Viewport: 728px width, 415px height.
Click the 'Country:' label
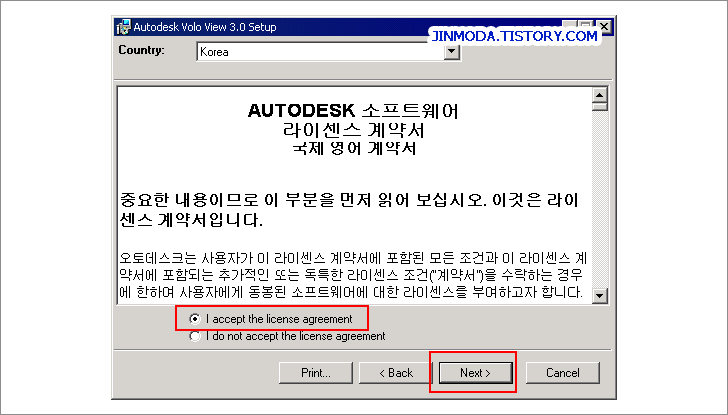coord(141,50)
